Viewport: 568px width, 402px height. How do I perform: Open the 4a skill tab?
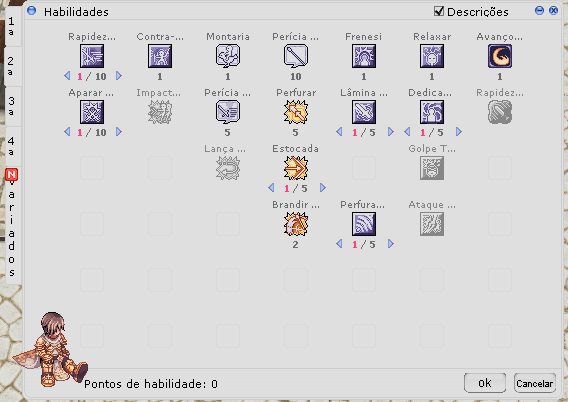(x=12, y=146)
